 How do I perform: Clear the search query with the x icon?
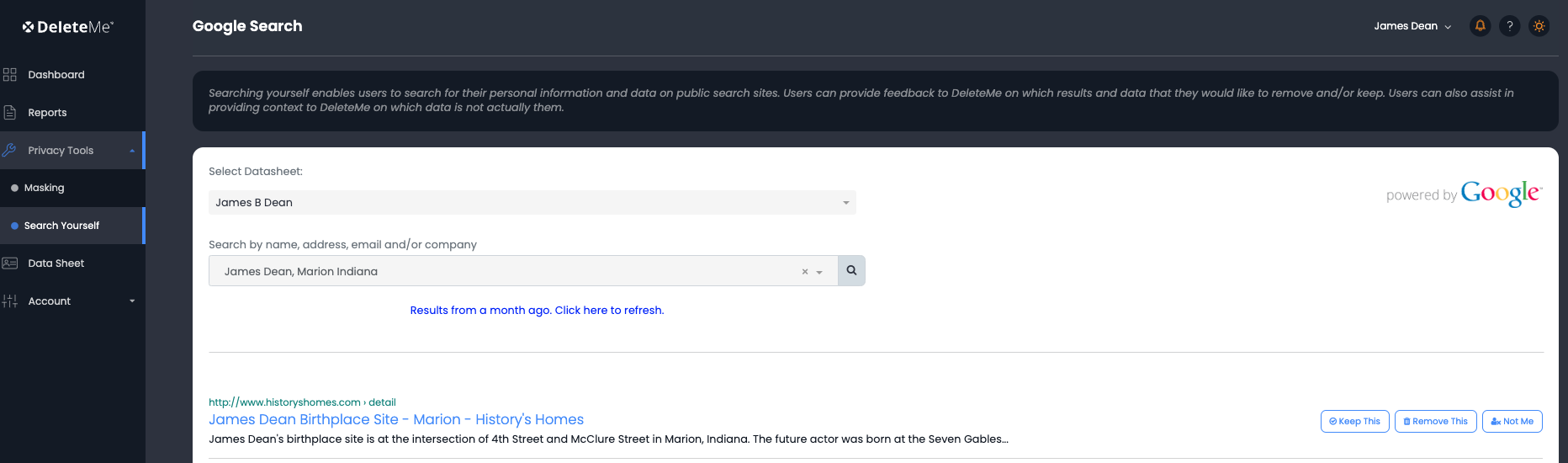coord(805,271)
